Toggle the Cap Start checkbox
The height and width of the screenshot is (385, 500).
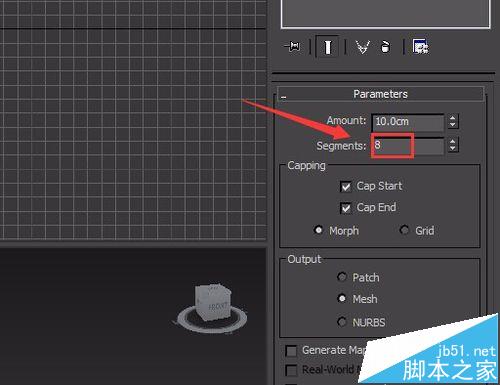346,186
